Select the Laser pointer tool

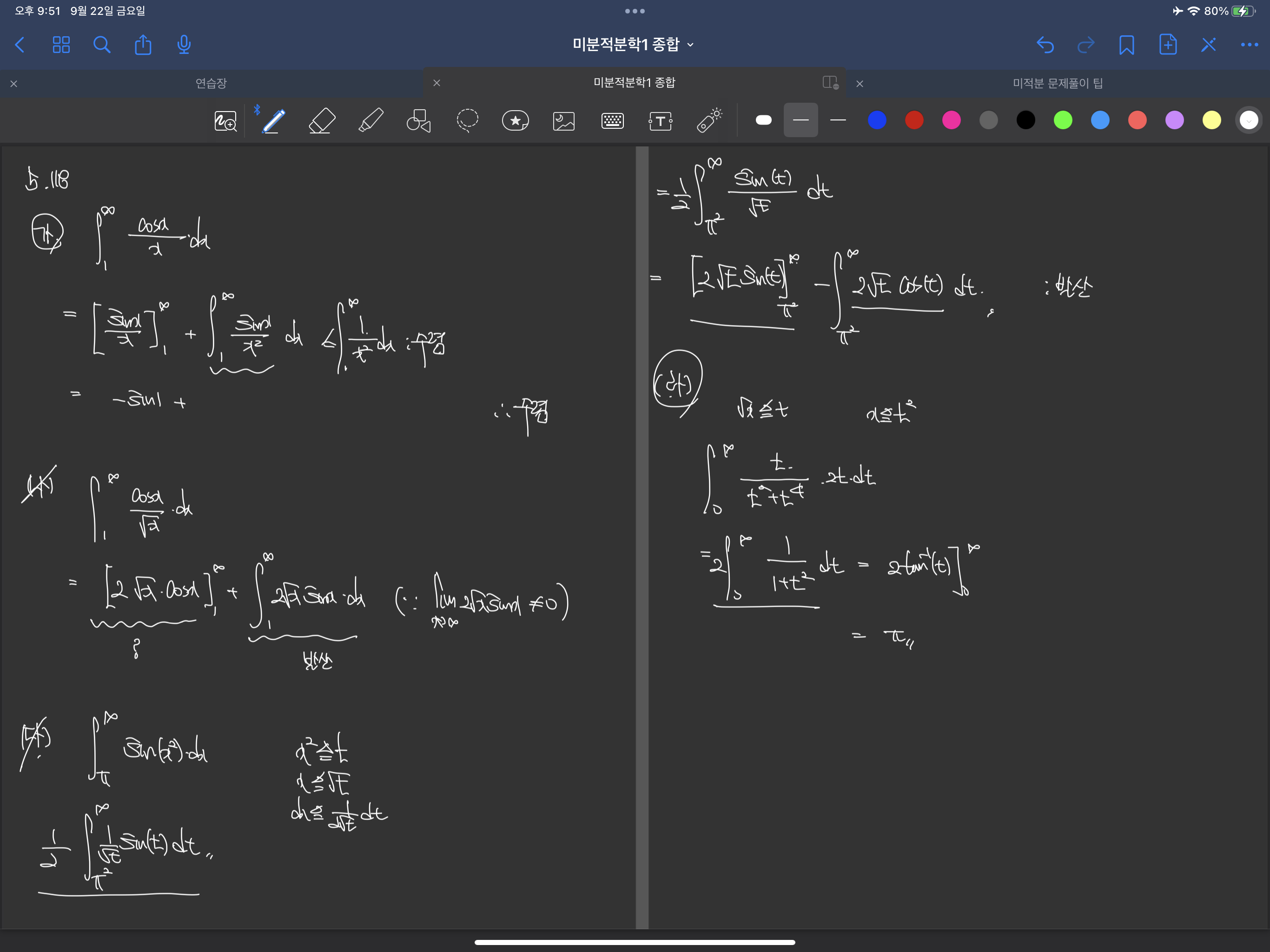pos(709,120)
